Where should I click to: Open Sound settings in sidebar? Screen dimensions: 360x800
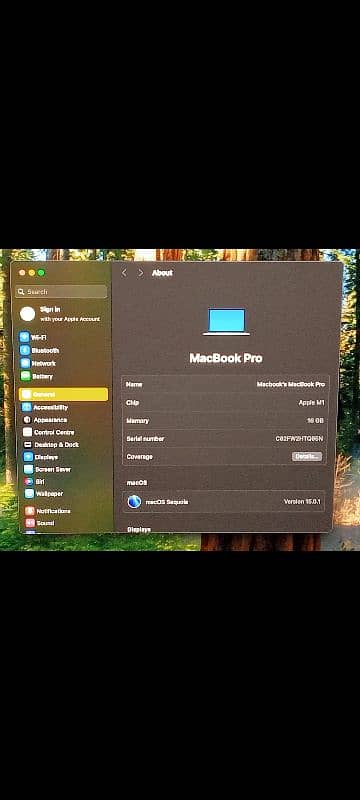point(39,523)
